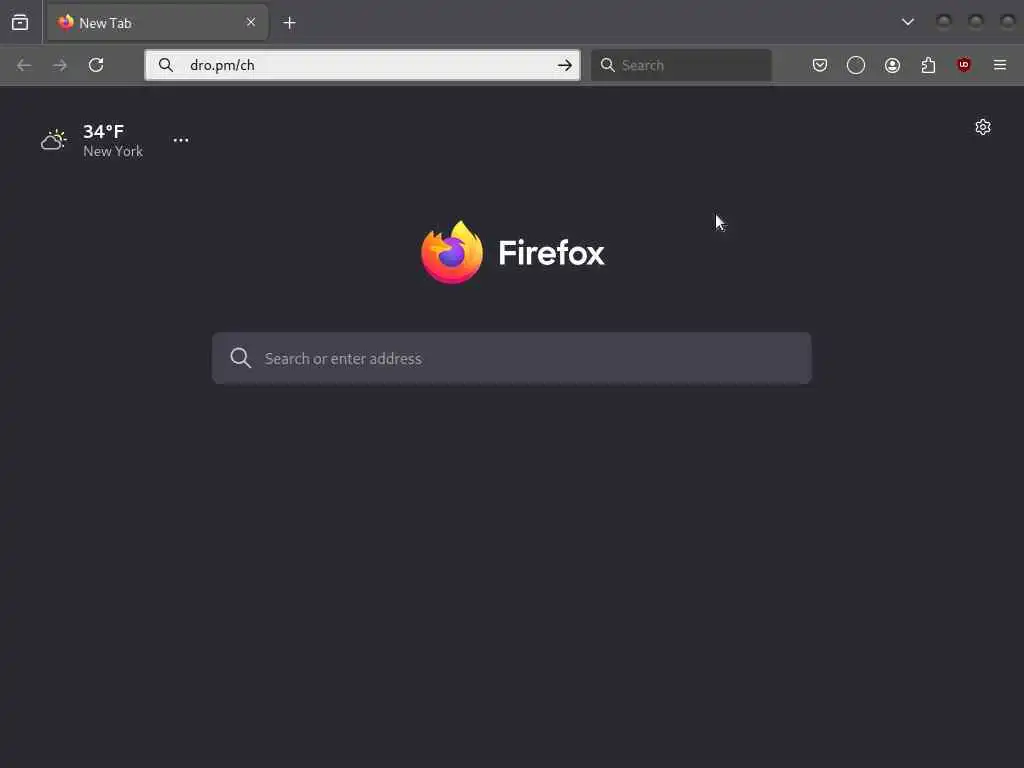1024x768 pixels.
Task: Expand the List all tabs chevron
Action: pos(908,22)
